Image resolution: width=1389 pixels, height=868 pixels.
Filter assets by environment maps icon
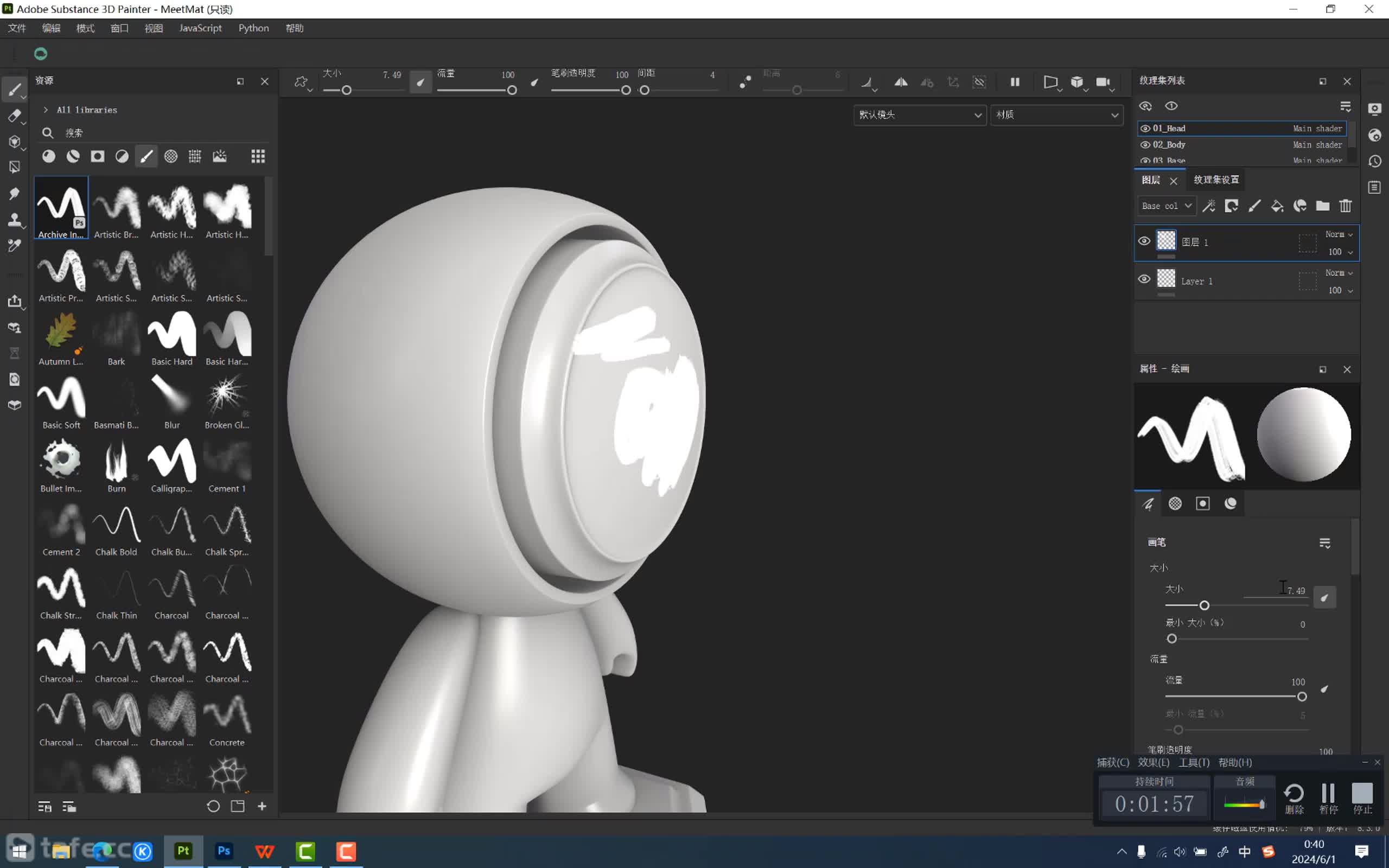pos(220,156)
